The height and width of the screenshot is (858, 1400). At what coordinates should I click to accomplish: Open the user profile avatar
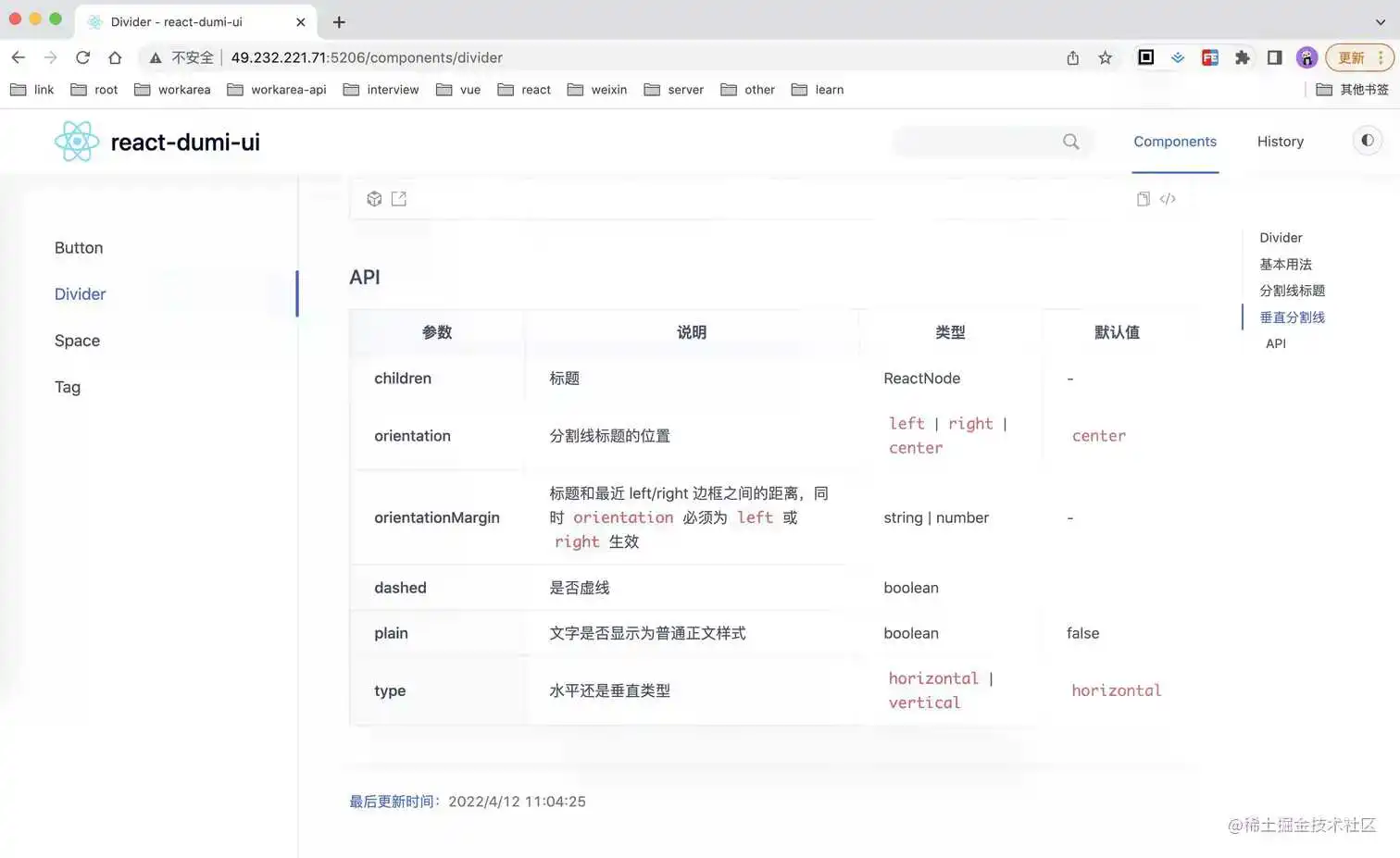[x=1306, y=57]
